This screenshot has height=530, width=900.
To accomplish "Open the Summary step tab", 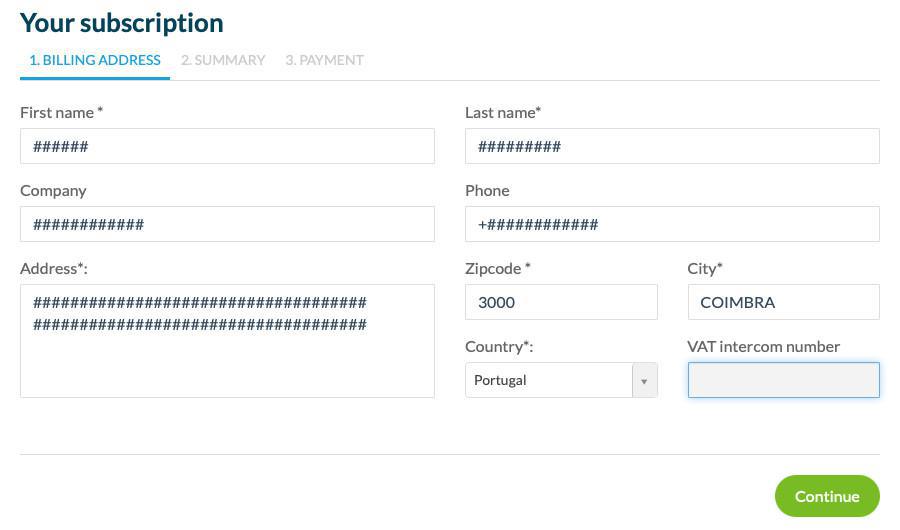I will [223, 60].
